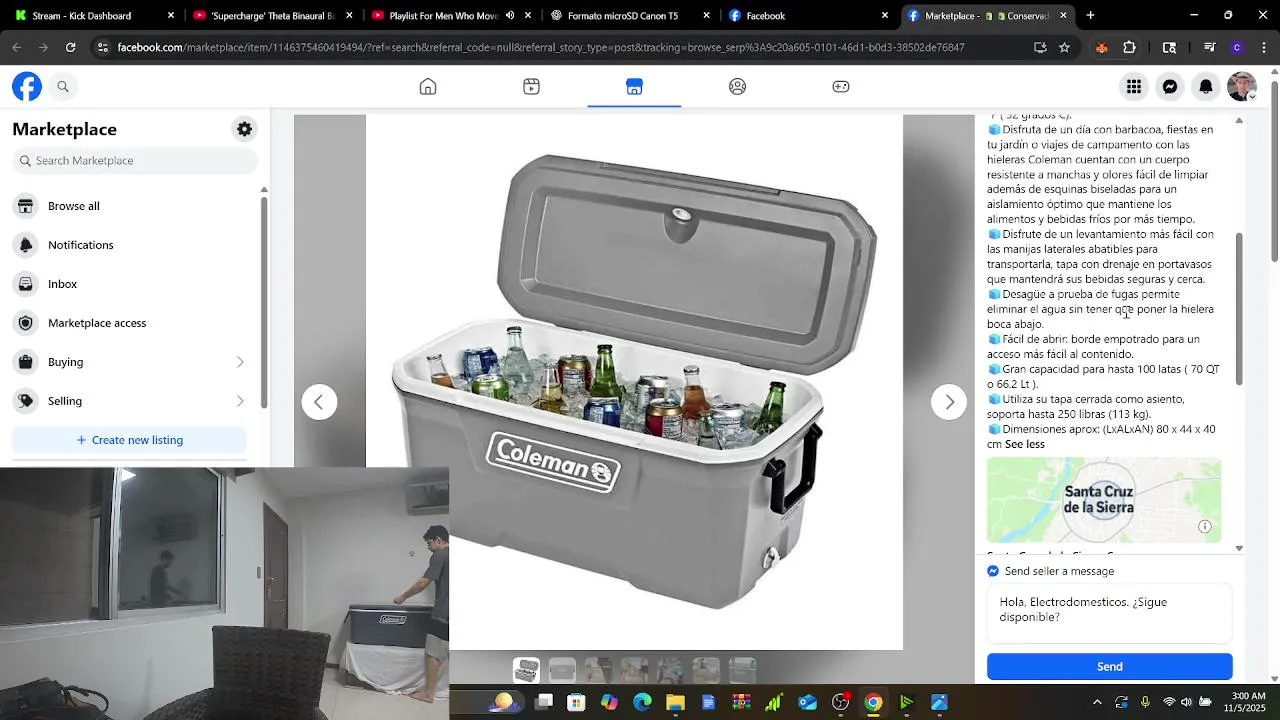Mute the audio-playing Playlist tab speaker

tap(510, 16)
